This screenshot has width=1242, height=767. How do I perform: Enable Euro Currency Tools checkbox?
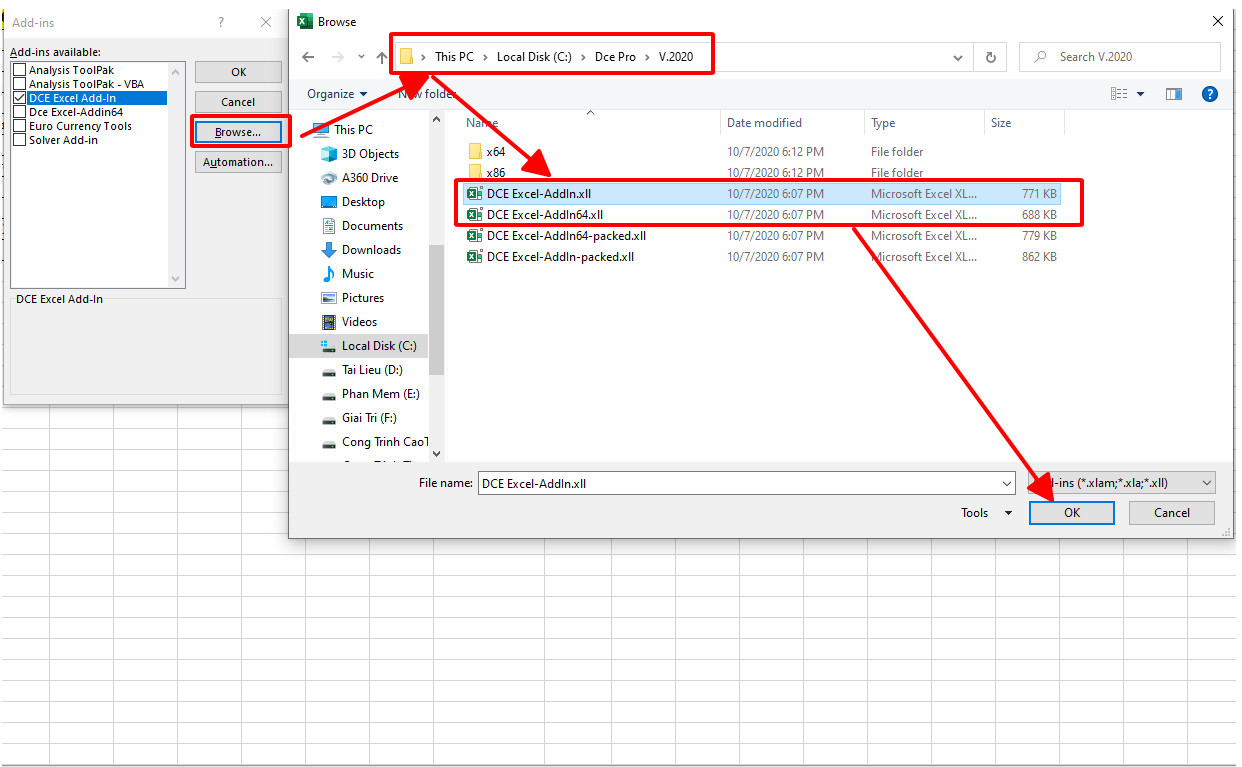tap(19, 126)
